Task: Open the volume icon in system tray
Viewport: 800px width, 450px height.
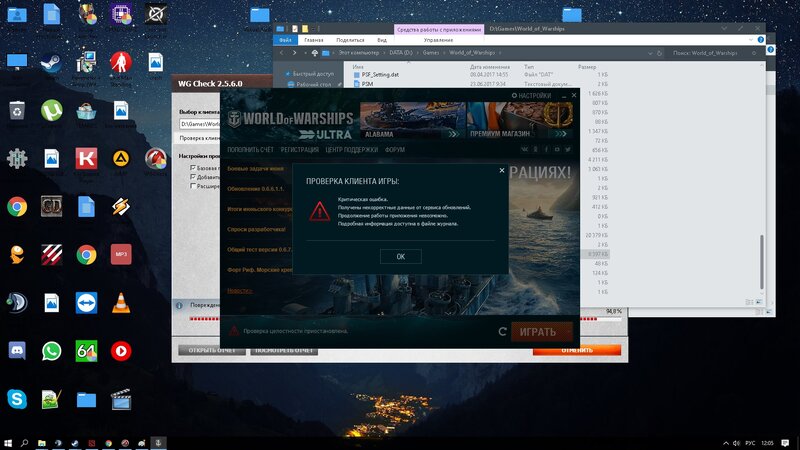Action: coord(736,443)
